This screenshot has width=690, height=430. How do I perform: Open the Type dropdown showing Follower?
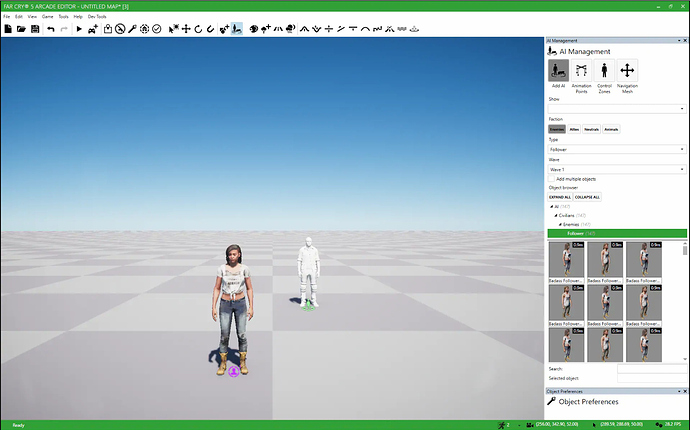[617, 150]
